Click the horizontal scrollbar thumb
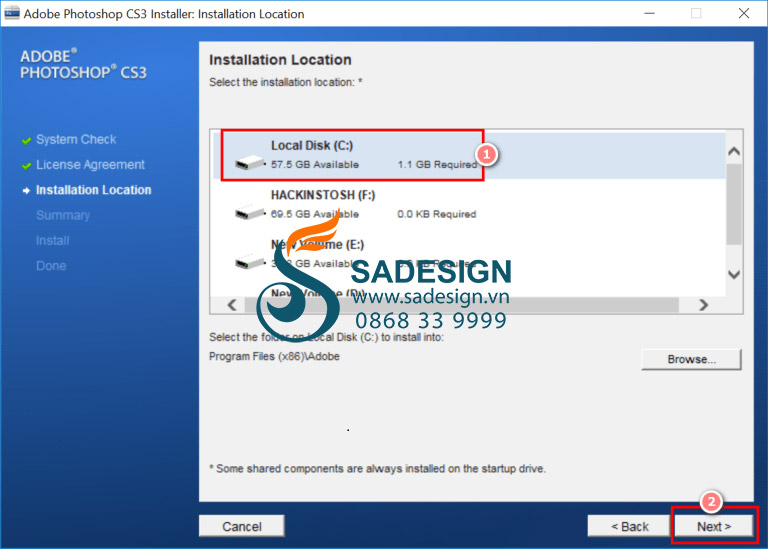 point(461,305)
